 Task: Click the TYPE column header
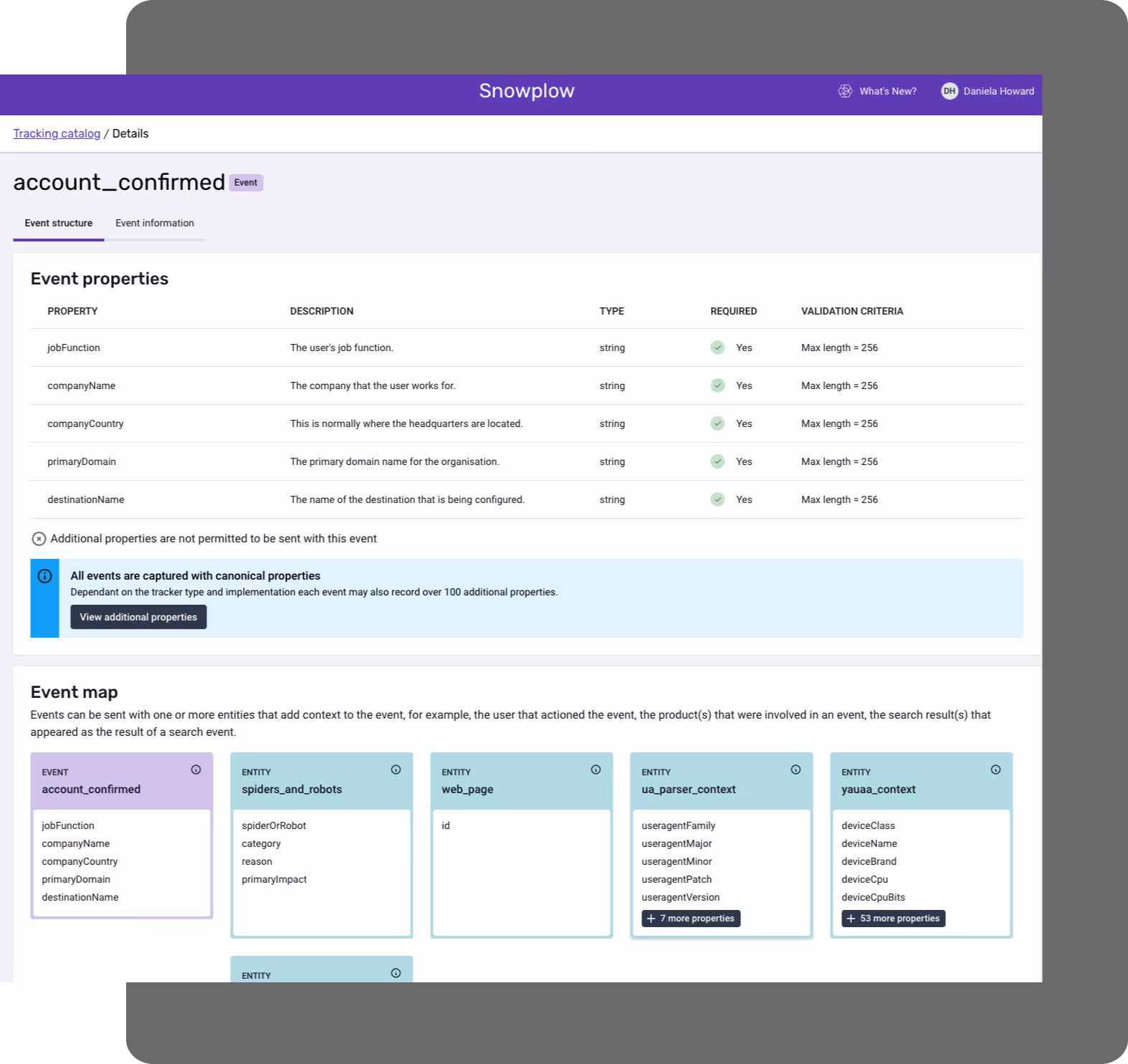[x=612, y=311]
